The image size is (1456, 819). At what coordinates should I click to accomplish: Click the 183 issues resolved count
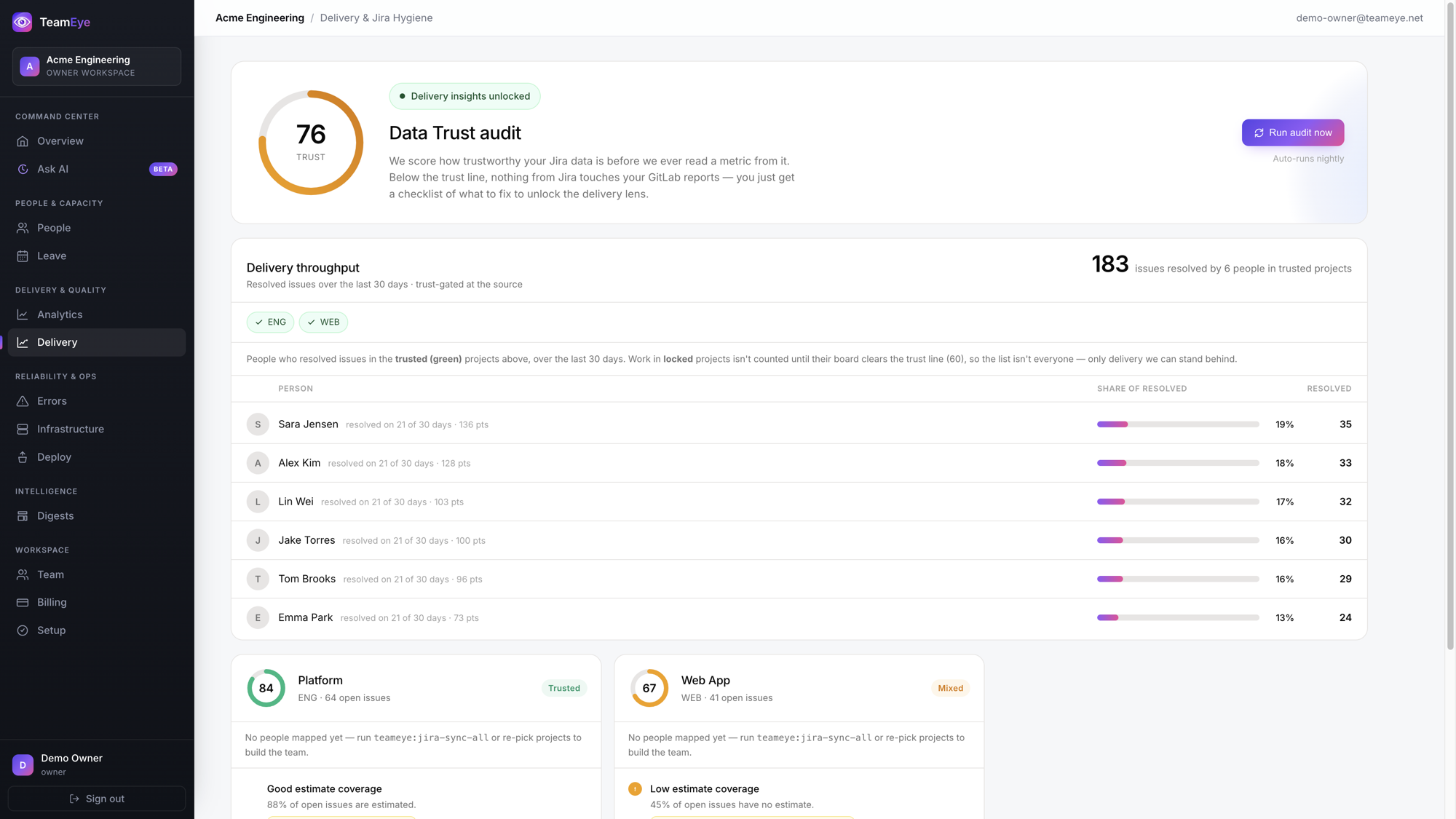click(1110, 264)
